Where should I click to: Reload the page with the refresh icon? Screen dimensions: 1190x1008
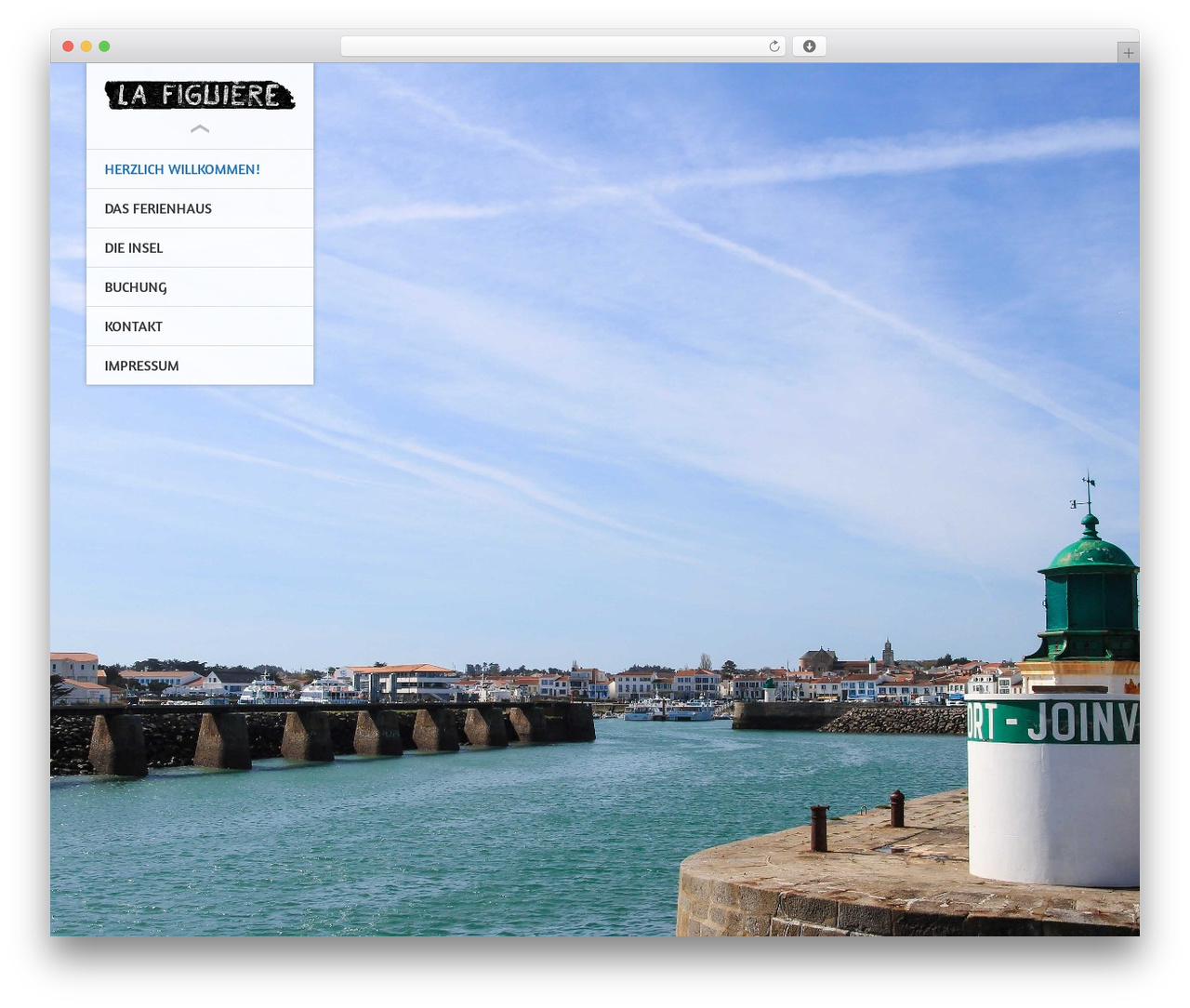[774, 46]
